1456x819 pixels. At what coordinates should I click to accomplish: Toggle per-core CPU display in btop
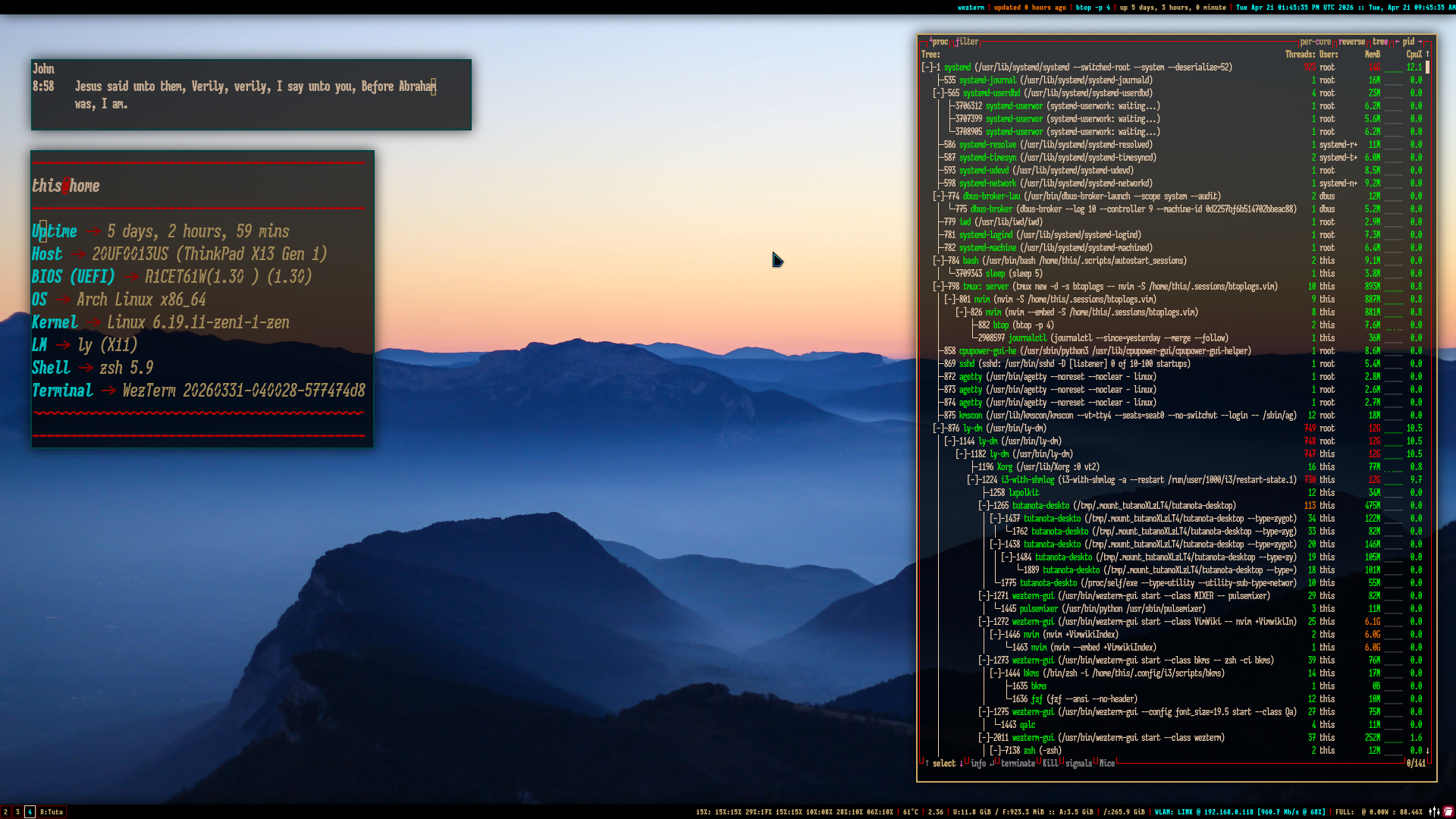(x=1315, y=42)
